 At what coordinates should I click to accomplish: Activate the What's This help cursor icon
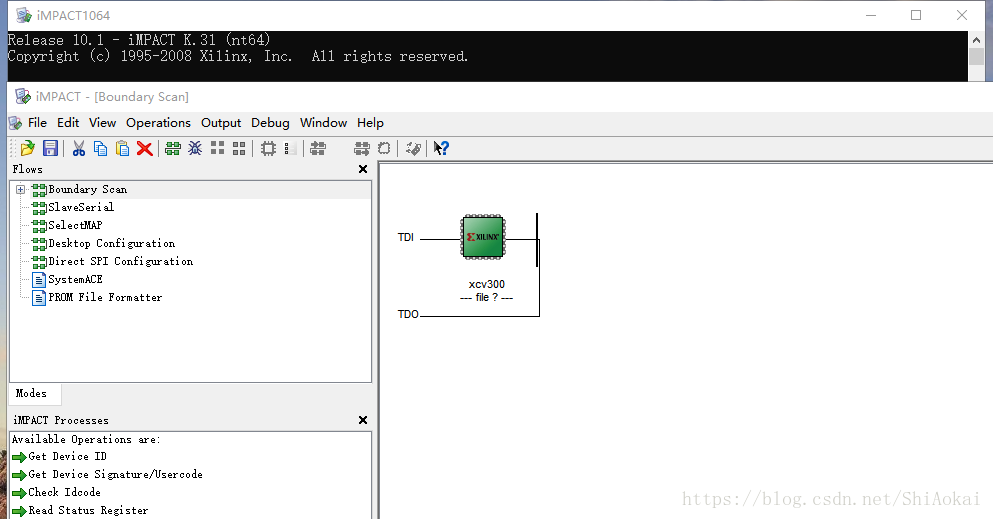point(441,148)
